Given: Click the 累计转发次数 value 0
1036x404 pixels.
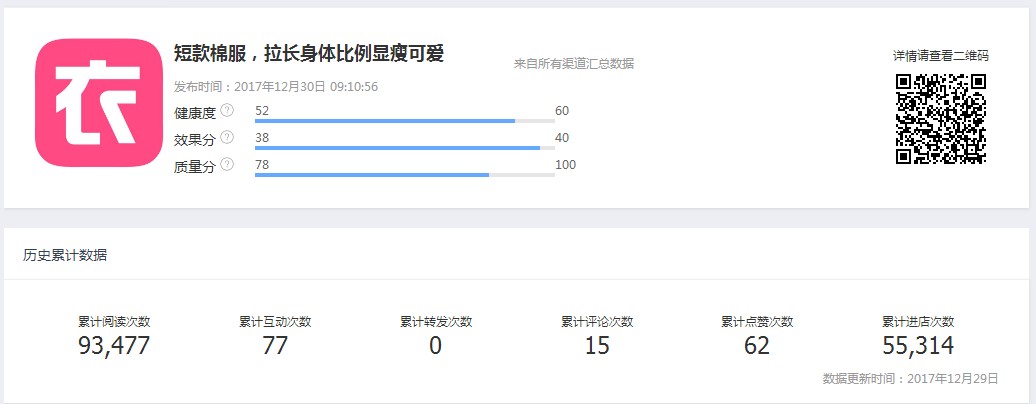Looking at the screenshot, I should [x=435, y=345].
